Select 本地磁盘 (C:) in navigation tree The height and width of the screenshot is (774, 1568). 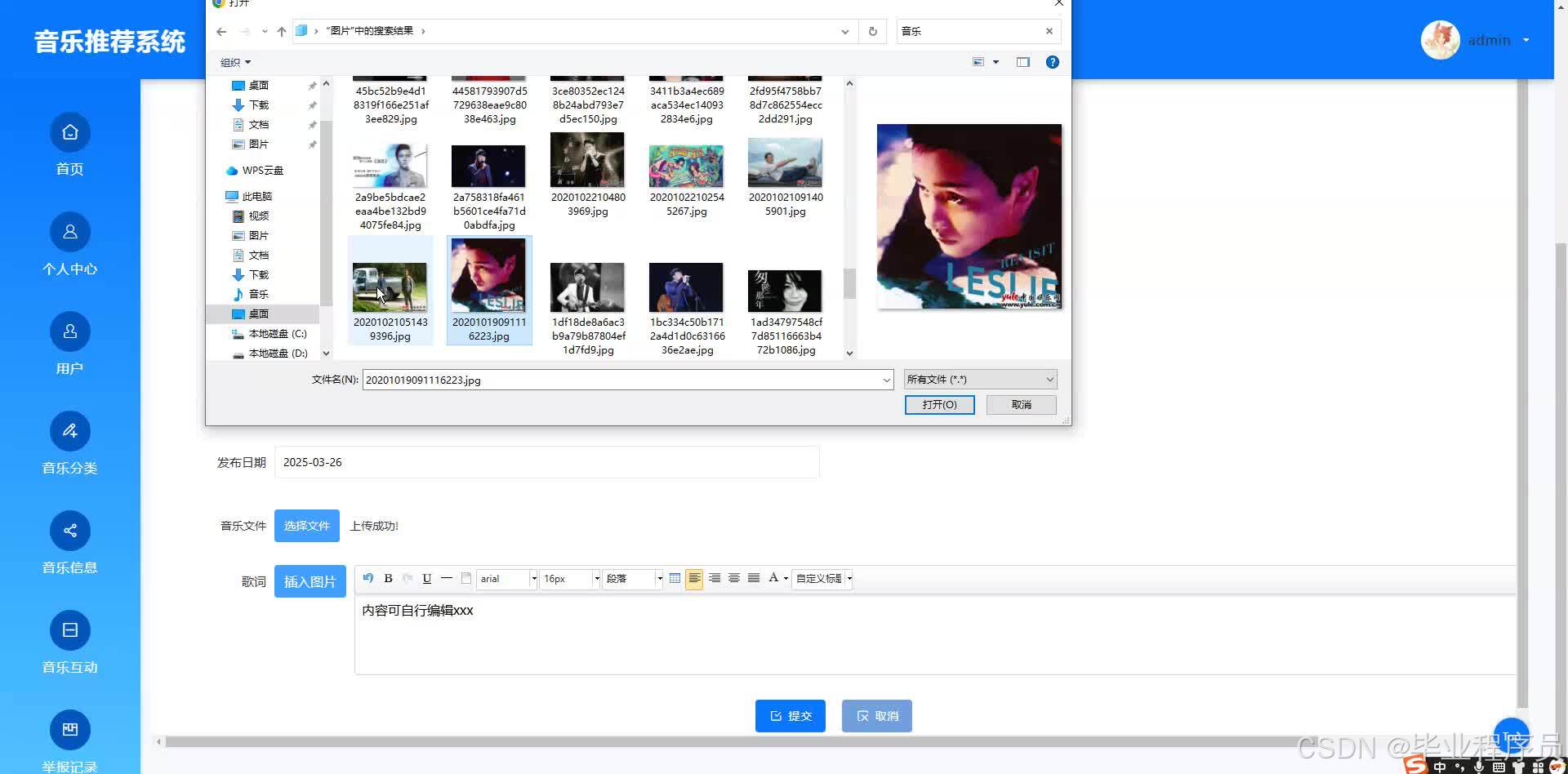(x=278, y=334)
